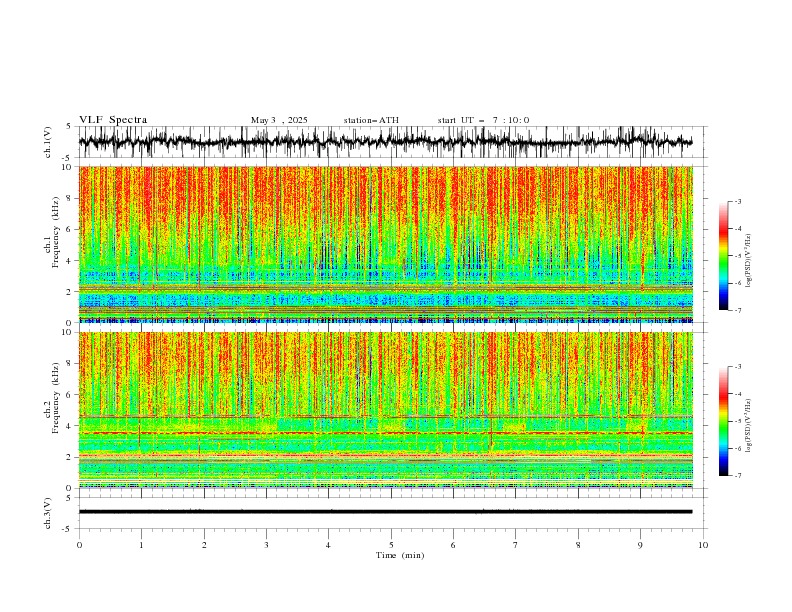Viewport: 792px width, 612px height.
Task: Click the ch.1 color bar "-3" tick value
Action: (738, 201)
